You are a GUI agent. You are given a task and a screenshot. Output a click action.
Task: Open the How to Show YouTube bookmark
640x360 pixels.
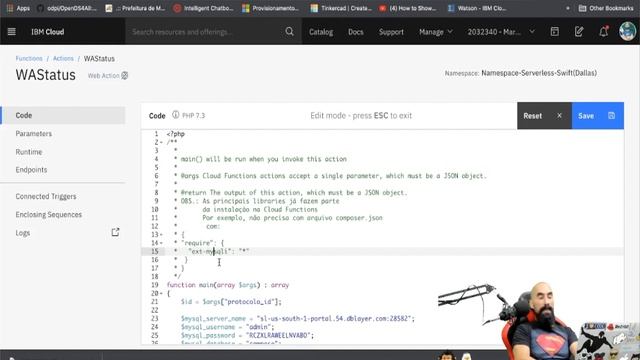407,8
